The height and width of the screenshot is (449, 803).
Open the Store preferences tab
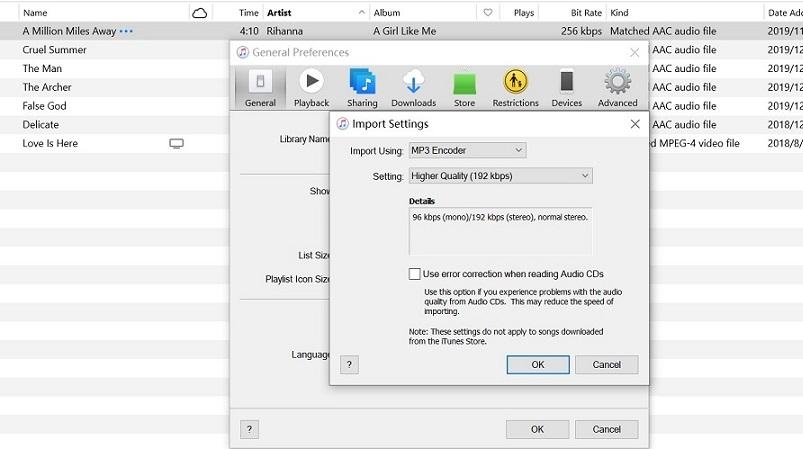point(464,88)
